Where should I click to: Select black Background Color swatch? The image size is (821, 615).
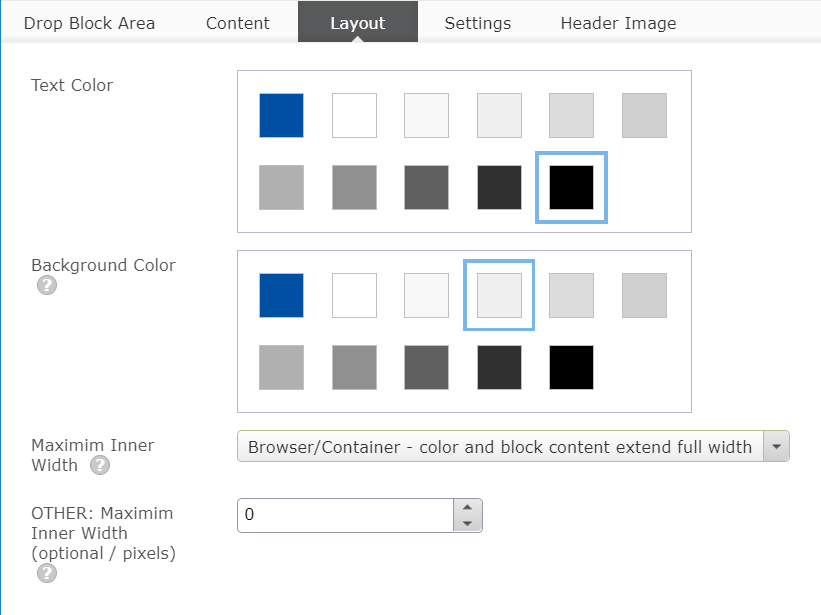point(572,367)
